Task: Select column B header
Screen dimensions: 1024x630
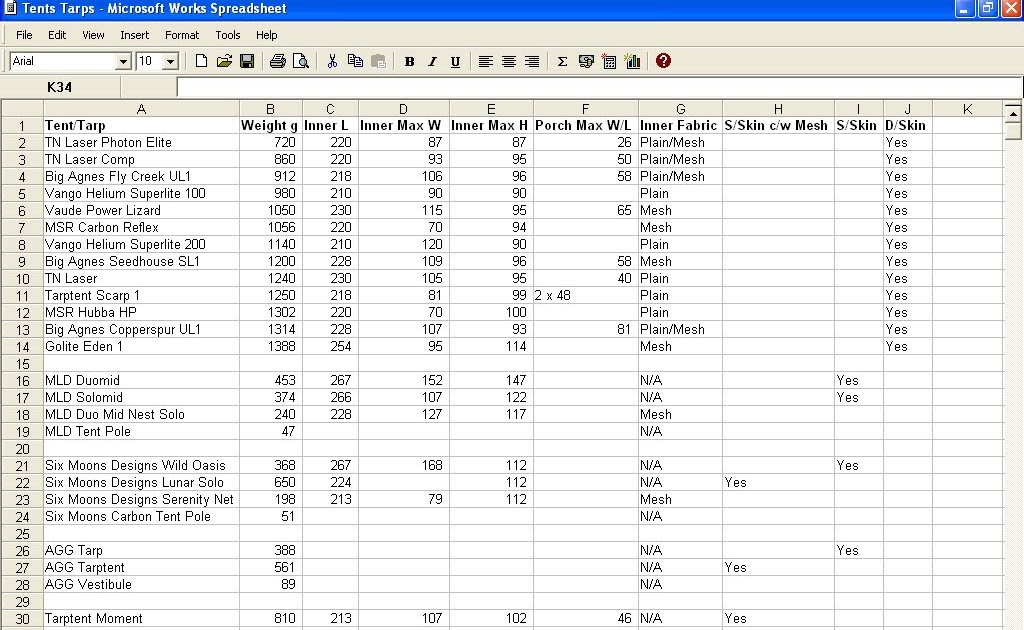Action: coord(270,109)
